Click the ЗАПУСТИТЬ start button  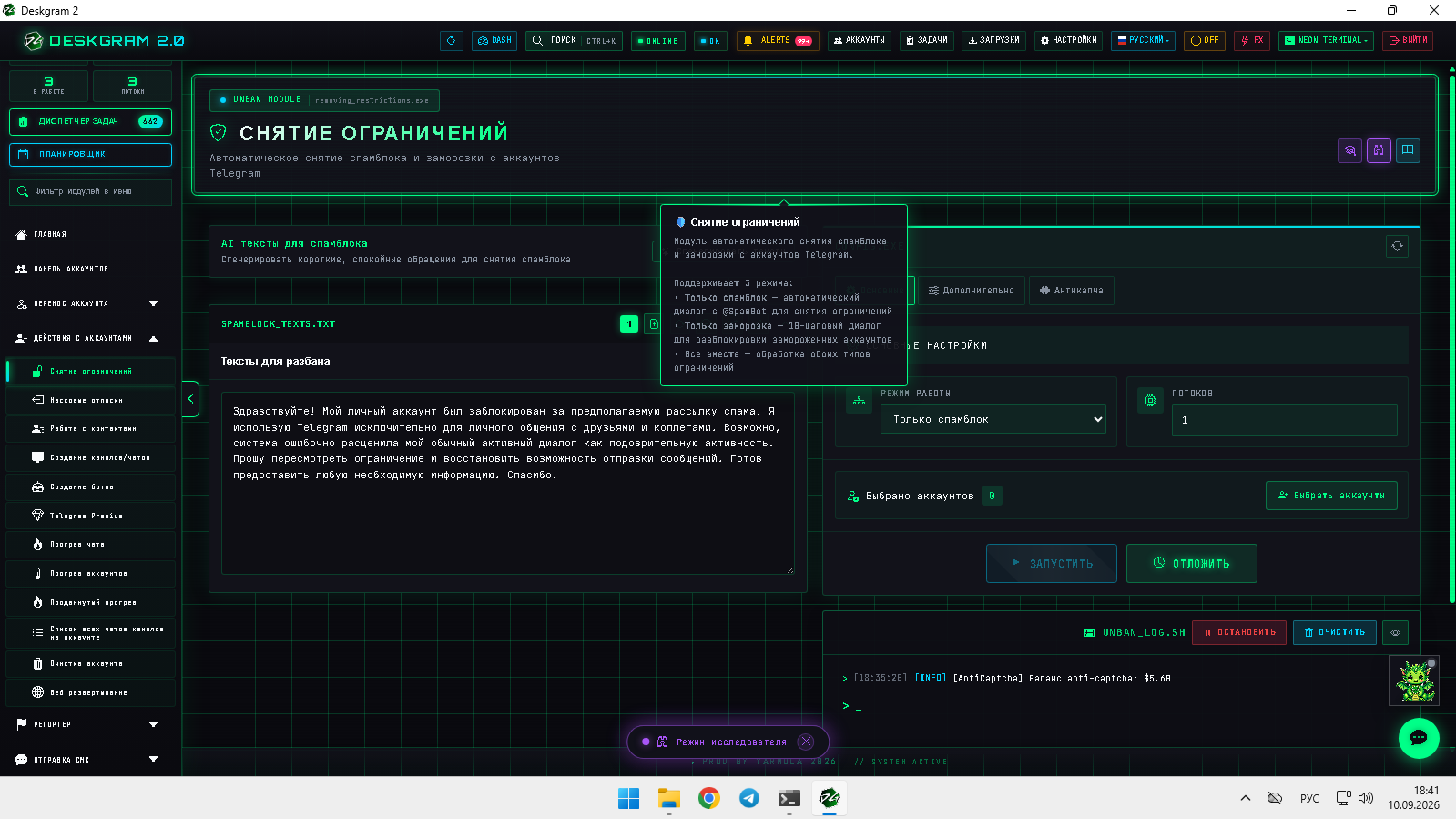[x=1052, y=564]
